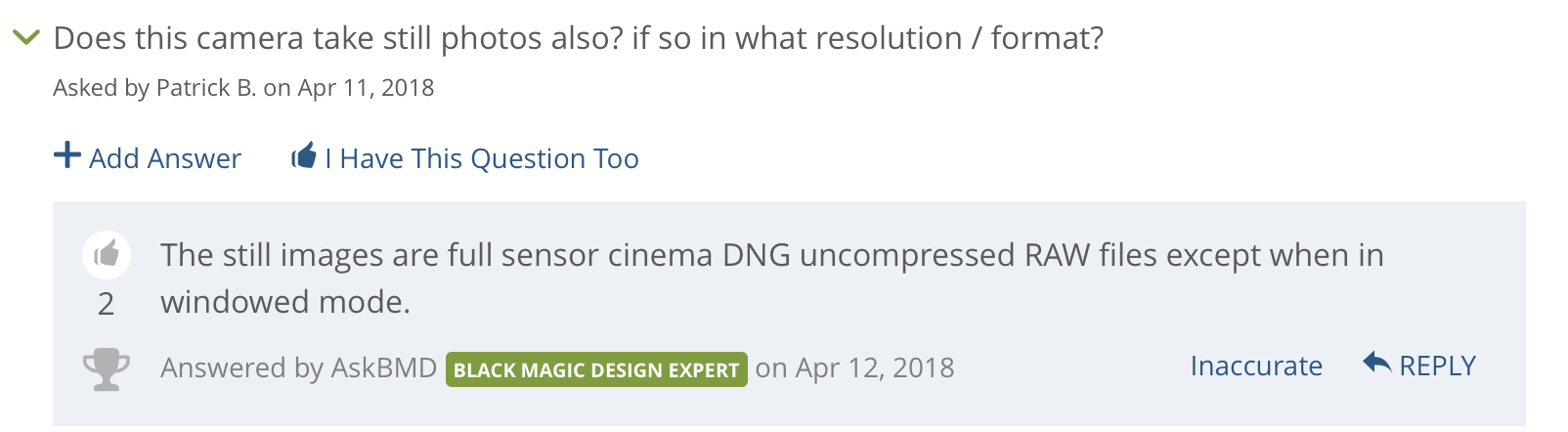Click the Apr 11, 2018 asked date

point(366,87)
